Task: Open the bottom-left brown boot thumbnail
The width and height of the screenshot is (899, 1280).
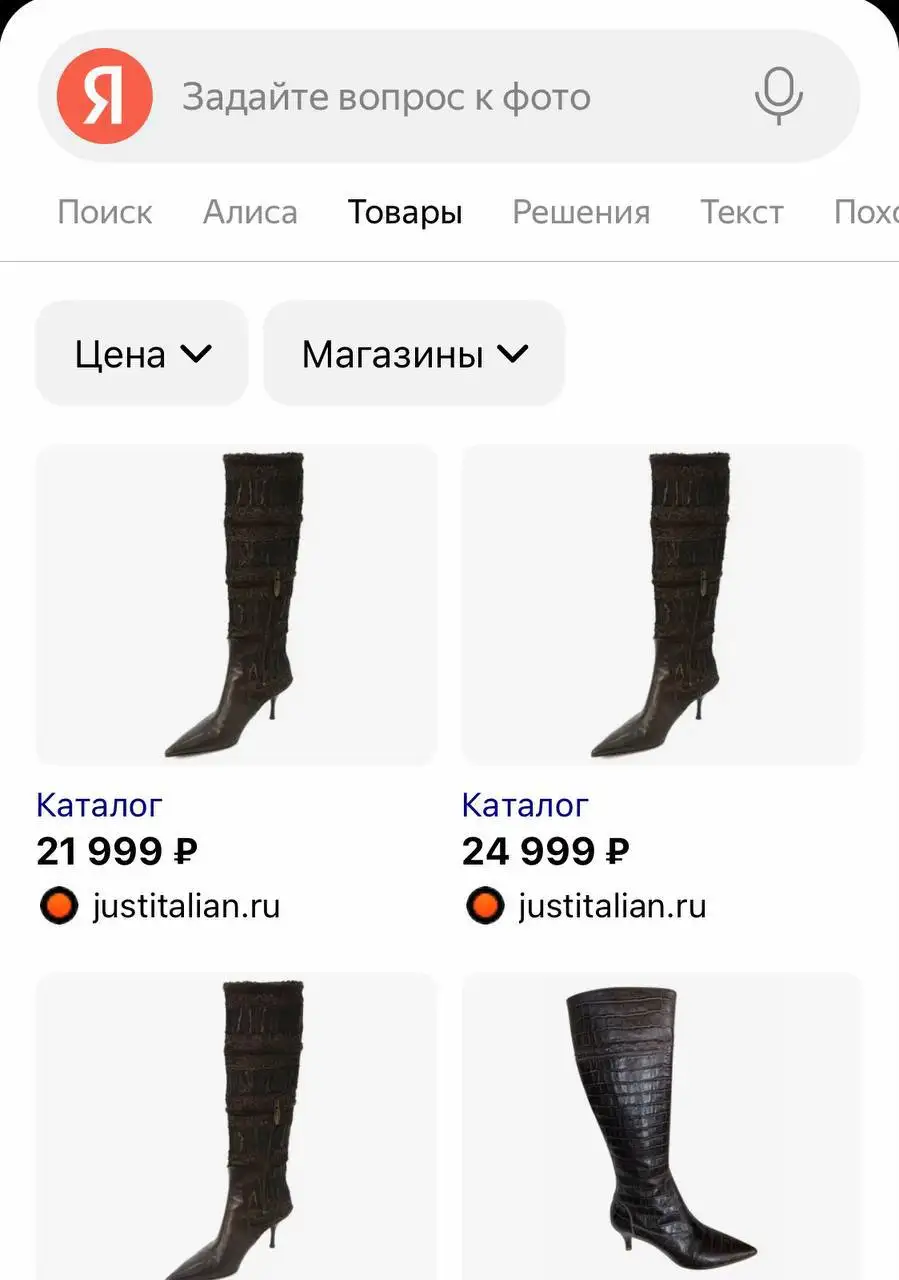Action: click(237, 1126)
